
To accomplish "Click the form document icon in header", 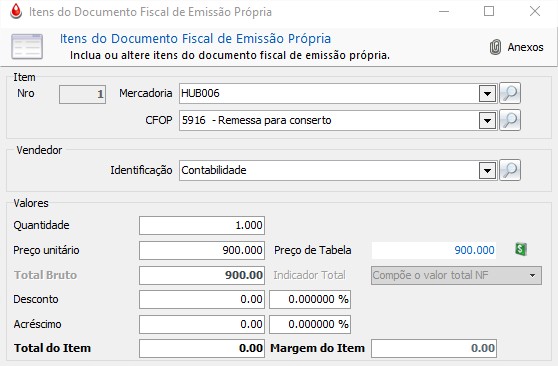I will pyautogui.click(x=27, y=47).
